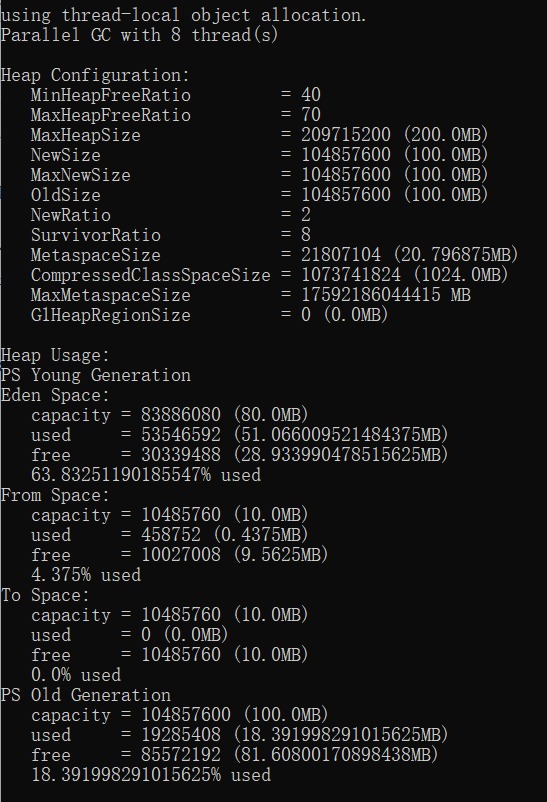Viewport: 547px width, 802px height.
Task: Click the SurvivorRatio label
Action: [96, 235]
